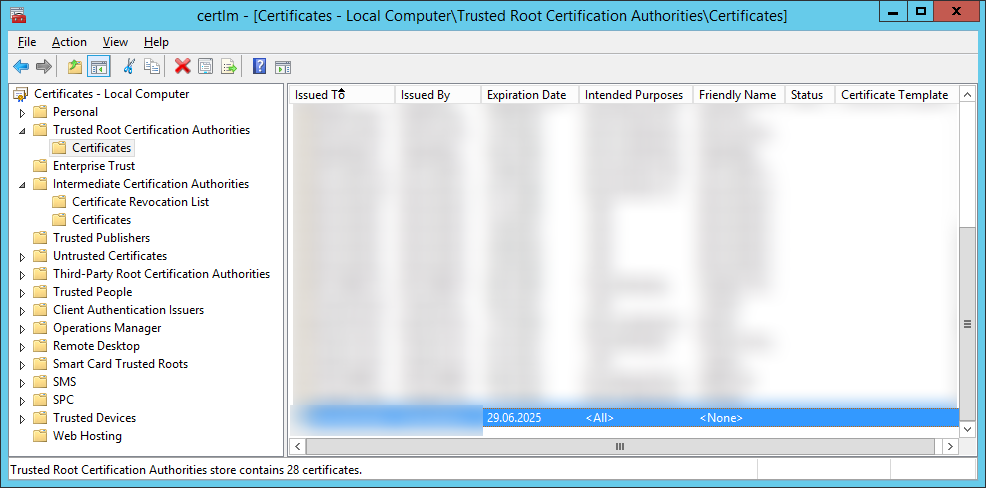Open the View menu
Image resolution: width=986 pixels, height=488 pixels.
[115, 42]
